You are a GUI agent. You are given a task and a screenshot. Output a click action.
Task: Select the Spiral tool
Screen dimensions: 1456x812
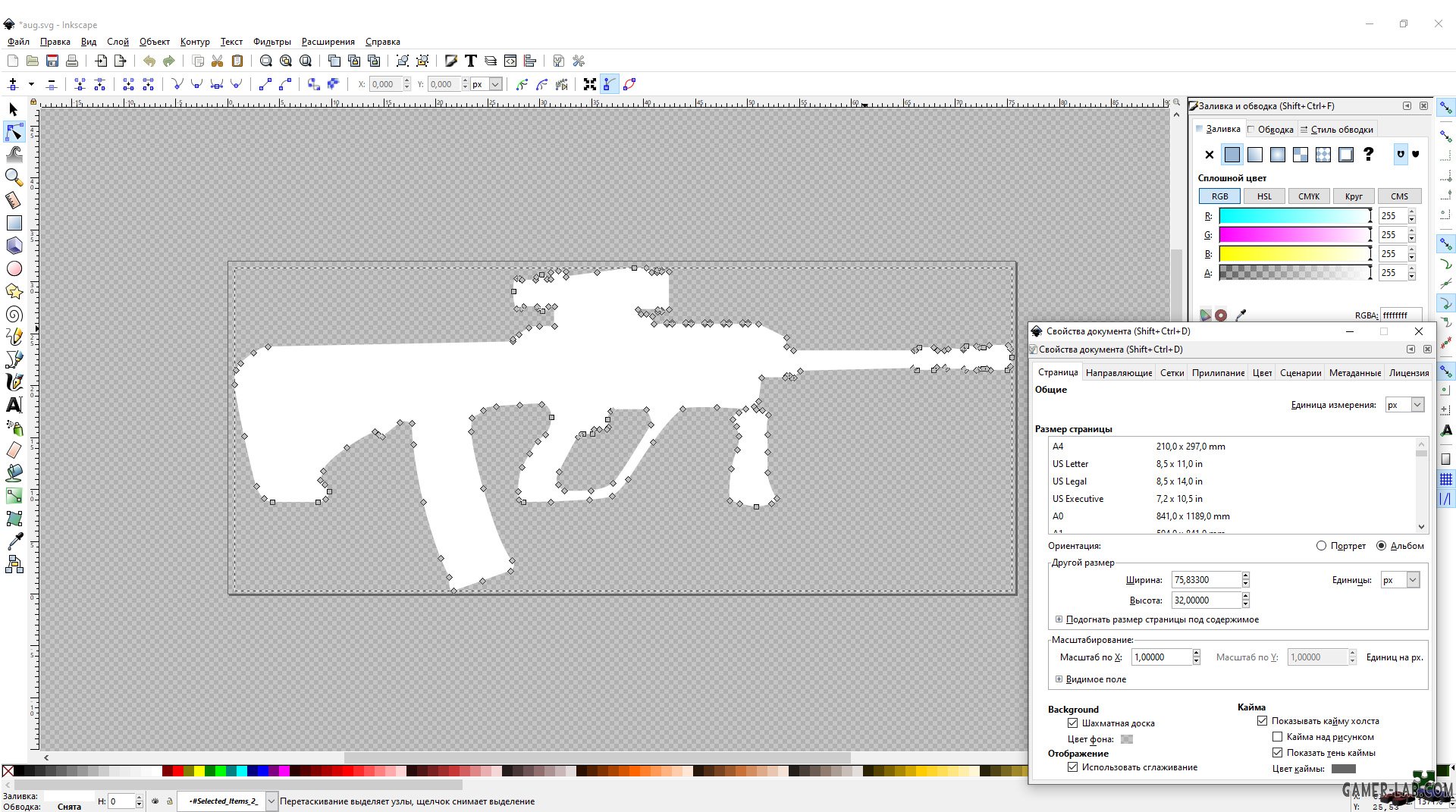pyautogui.click(x=13, y=314)
